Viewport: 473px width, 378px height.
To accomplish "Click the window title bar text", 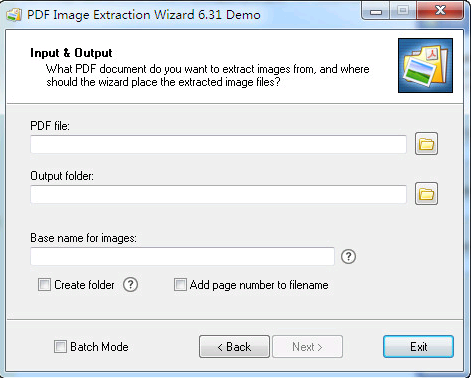I will (144, 15).
